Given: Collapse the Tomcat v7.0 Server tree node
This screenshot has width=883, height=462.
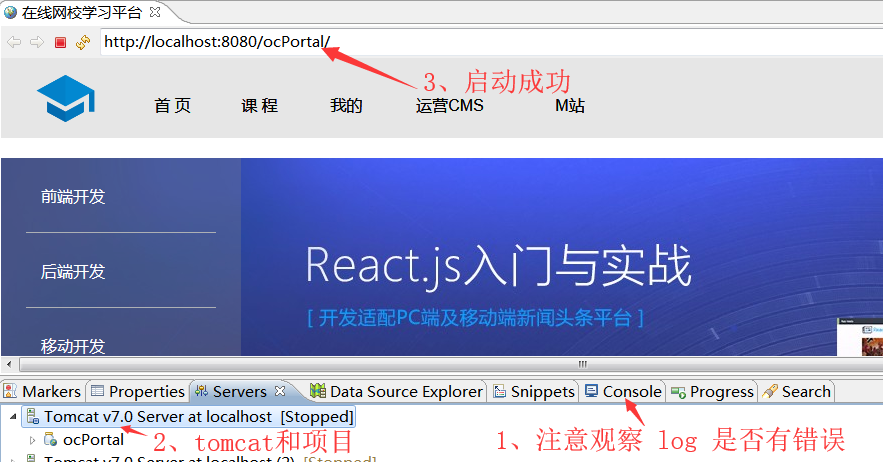Looking at the screenshot, I should point(12,416).
